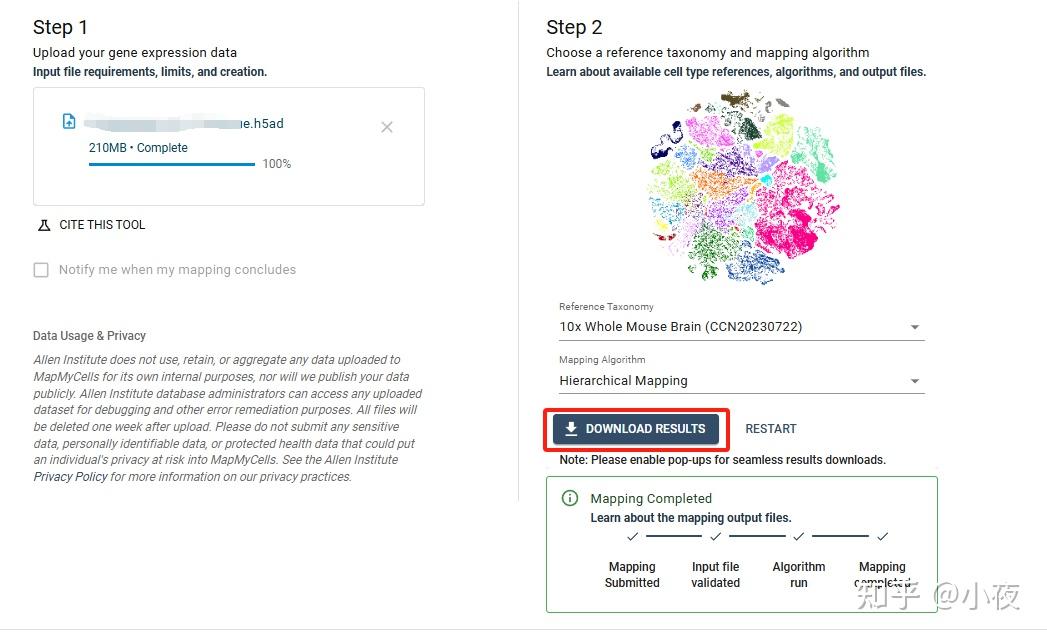Image resolution: width=1047 pixels, height=639 pixels.
Task: Learn about the mapping output files
Action: (x=690, y=517)
